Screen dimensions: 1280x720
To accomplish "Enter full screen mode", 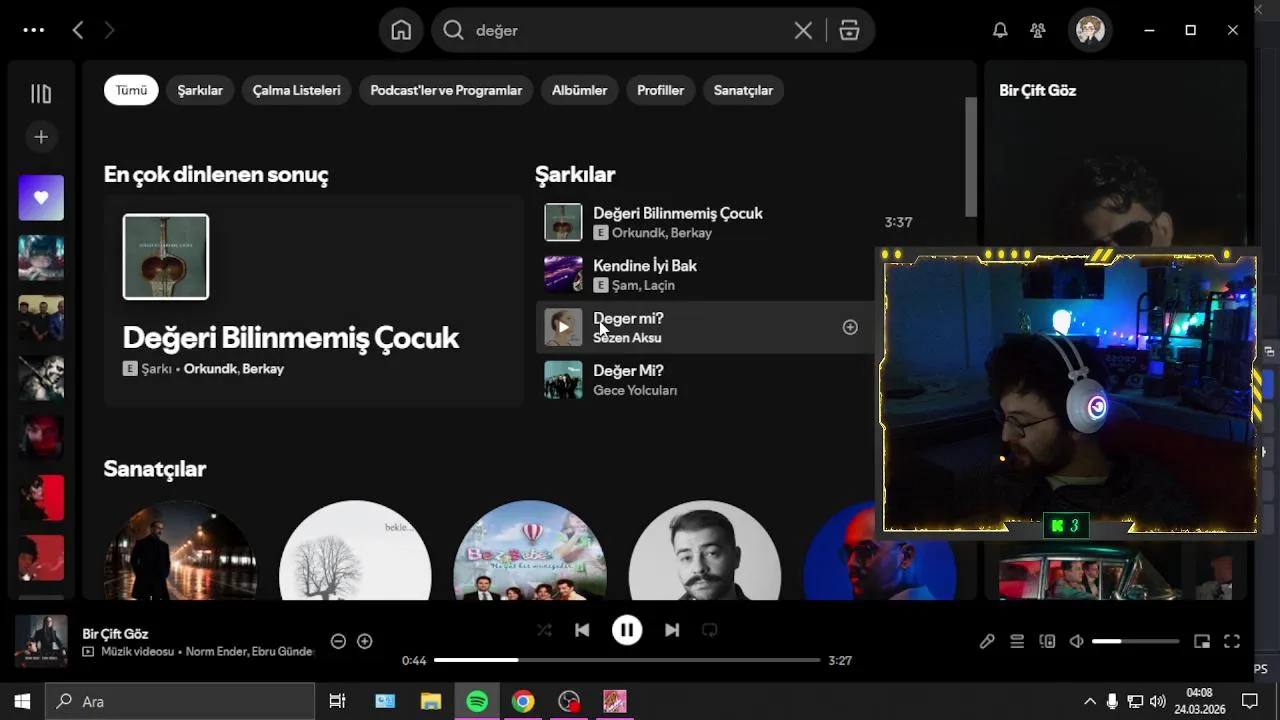I will pyautogui.click(x=1232, y=641).
